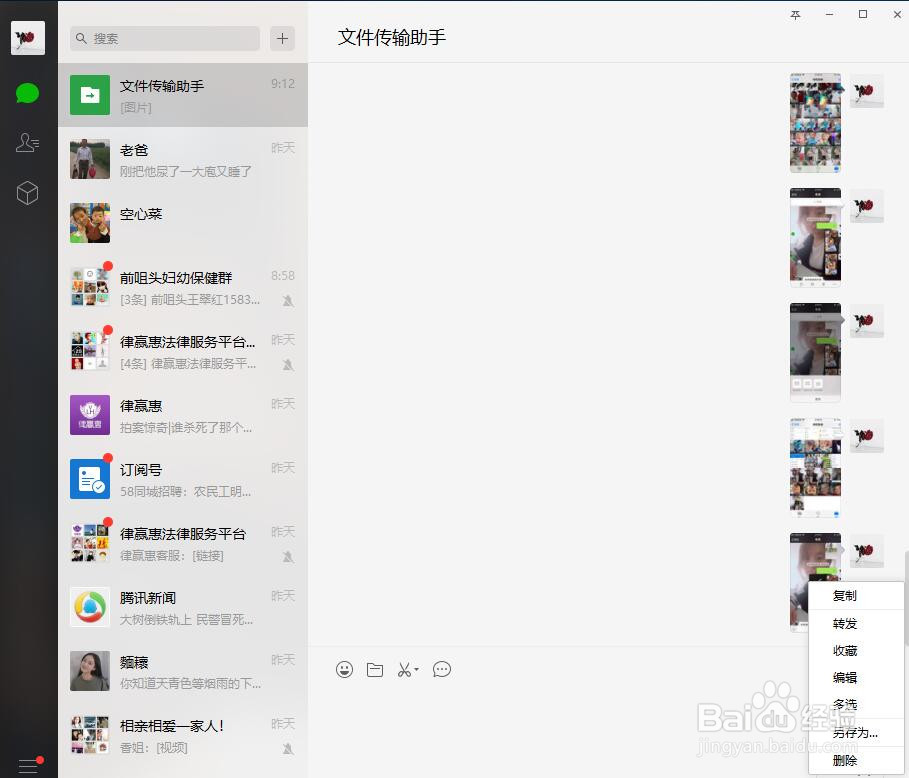909x778 pixels.
Task: Click the pin-to-top icon in title bar
Action: click(795, 15)
